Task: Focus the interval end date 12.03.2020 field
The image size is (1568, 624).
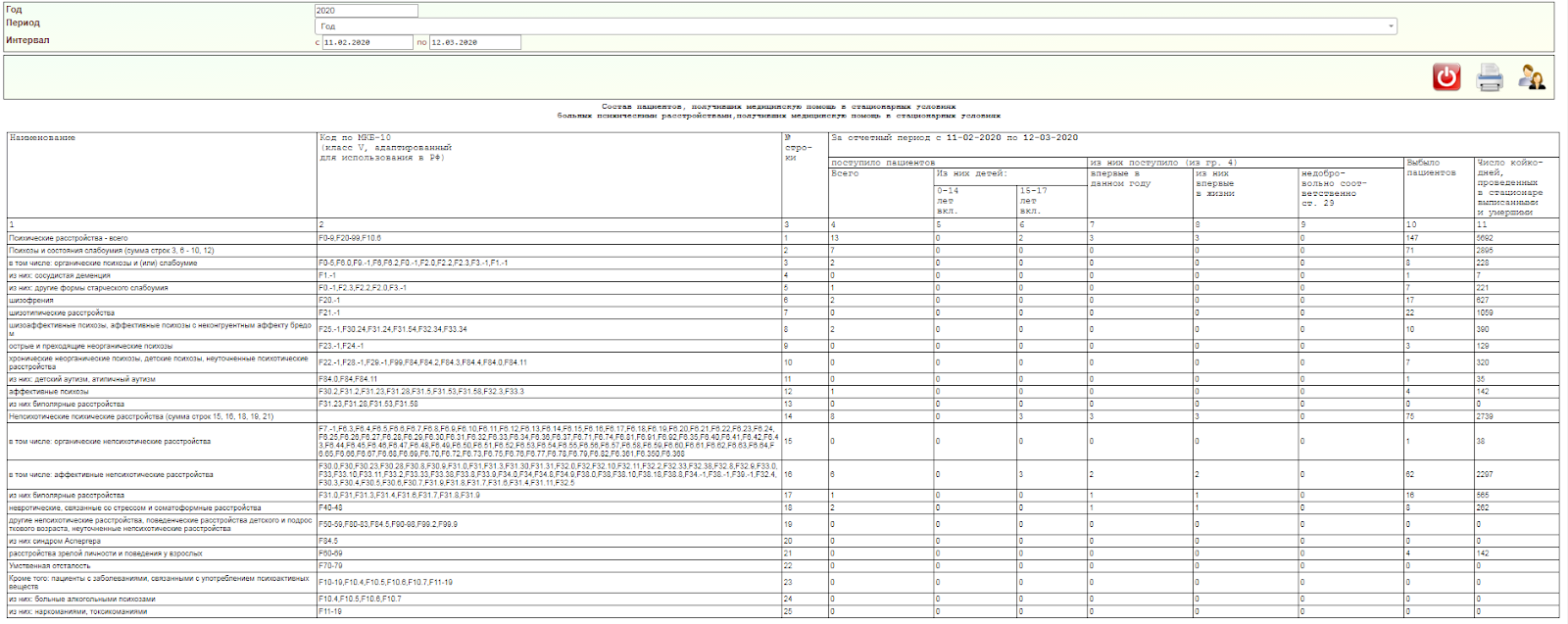Action: [x=475, y=43]
